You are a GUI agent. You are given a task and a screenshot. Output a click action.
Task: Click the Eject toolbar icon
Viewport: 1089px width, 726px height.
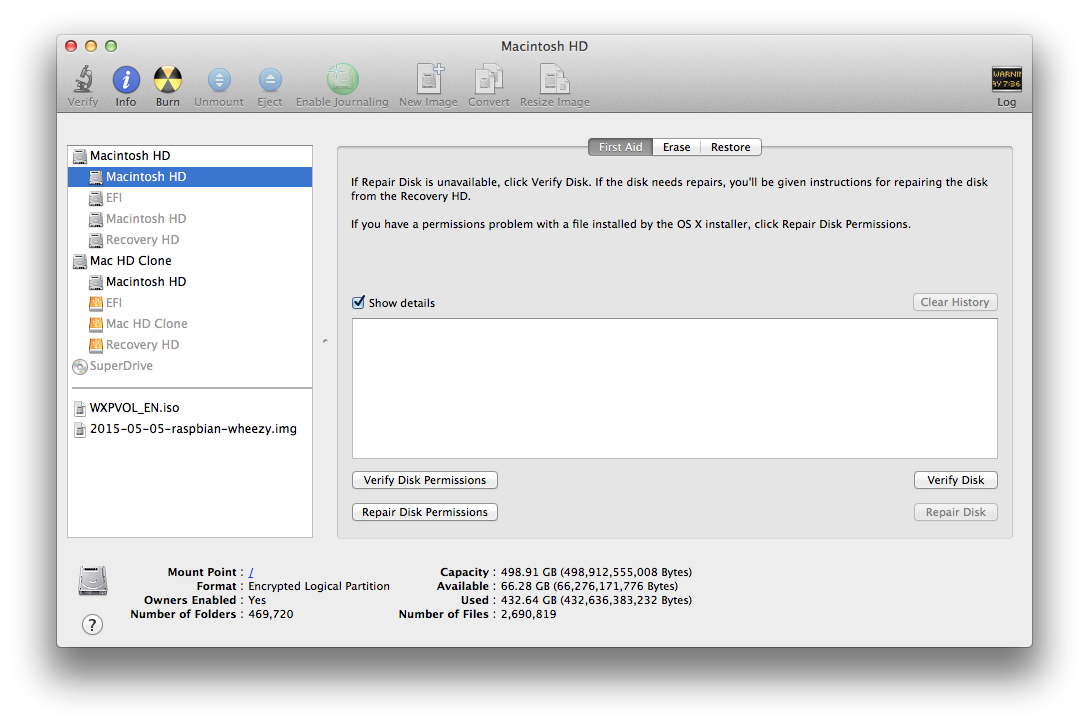(x=270, y=80)
